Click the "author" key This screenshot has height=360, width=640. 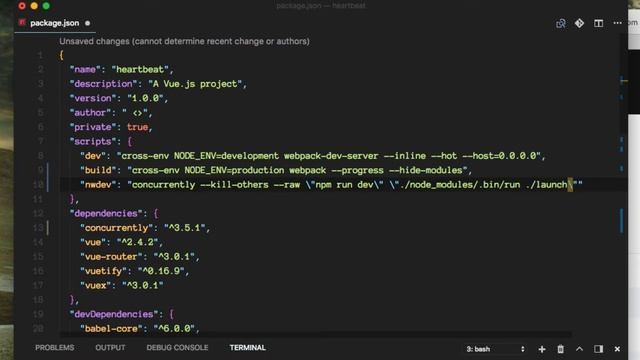tap(90, 113)
